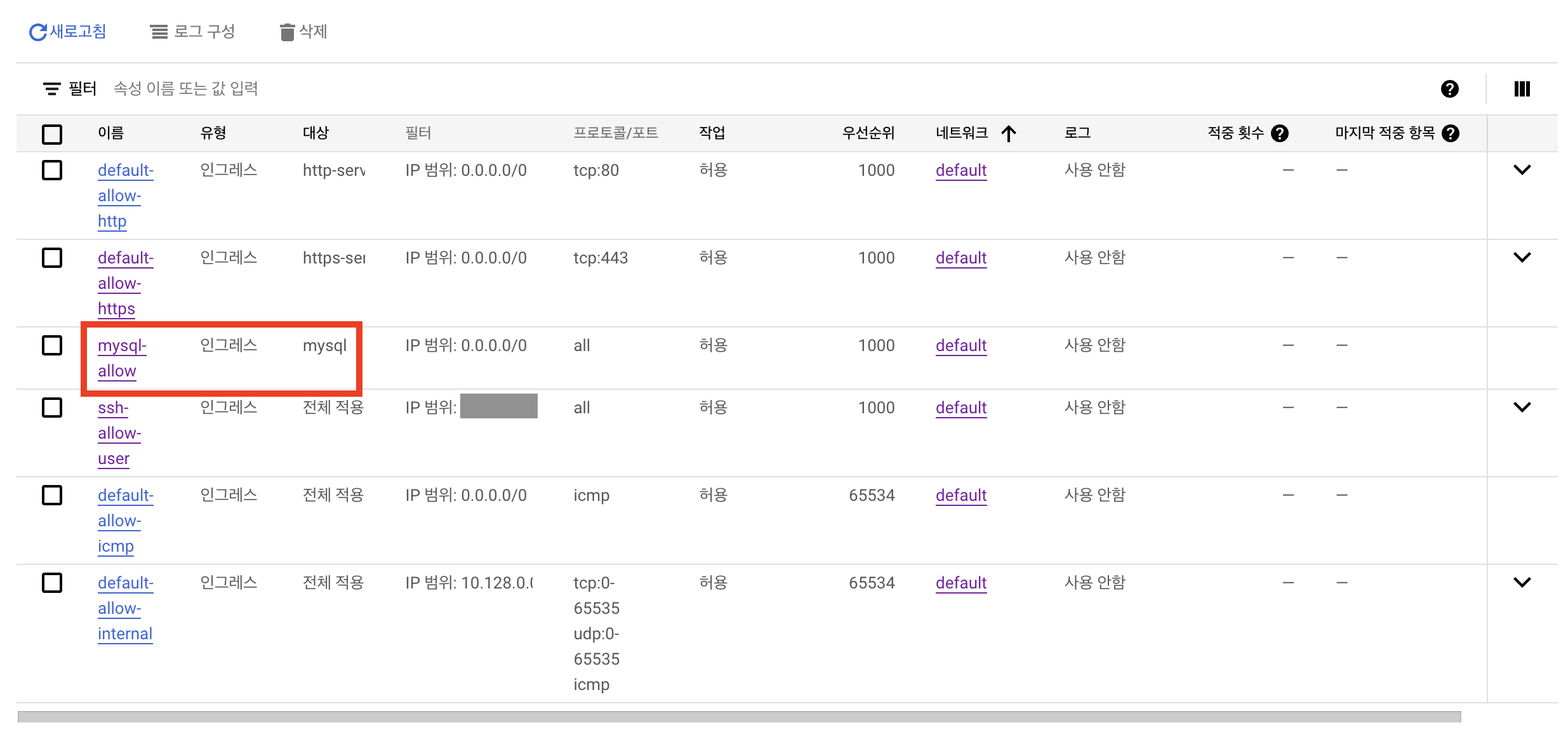Click help icon next to 적중 횟수

1280,133
